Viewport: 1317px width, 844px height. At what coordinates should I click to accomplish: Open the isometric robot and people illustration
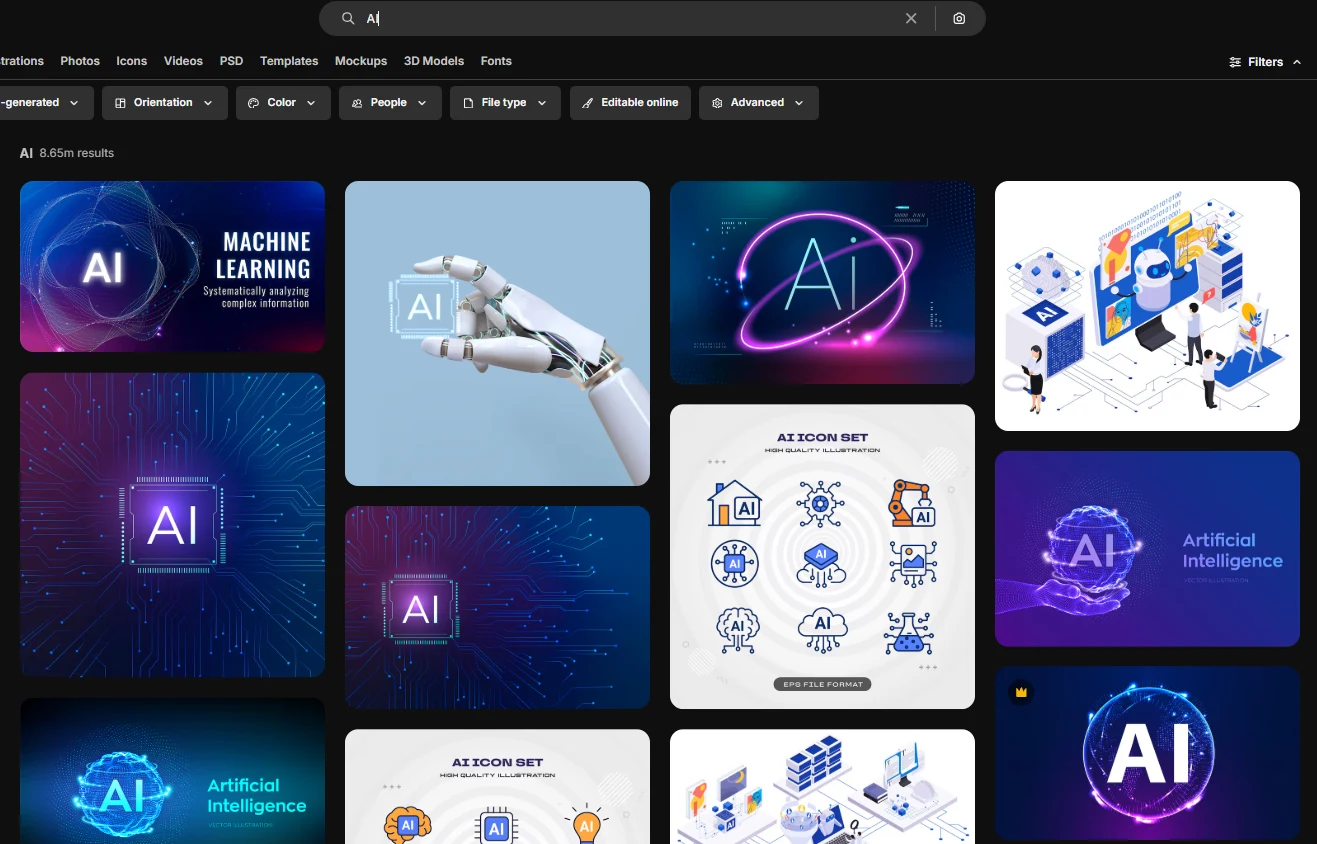(x=1147, y=306)
